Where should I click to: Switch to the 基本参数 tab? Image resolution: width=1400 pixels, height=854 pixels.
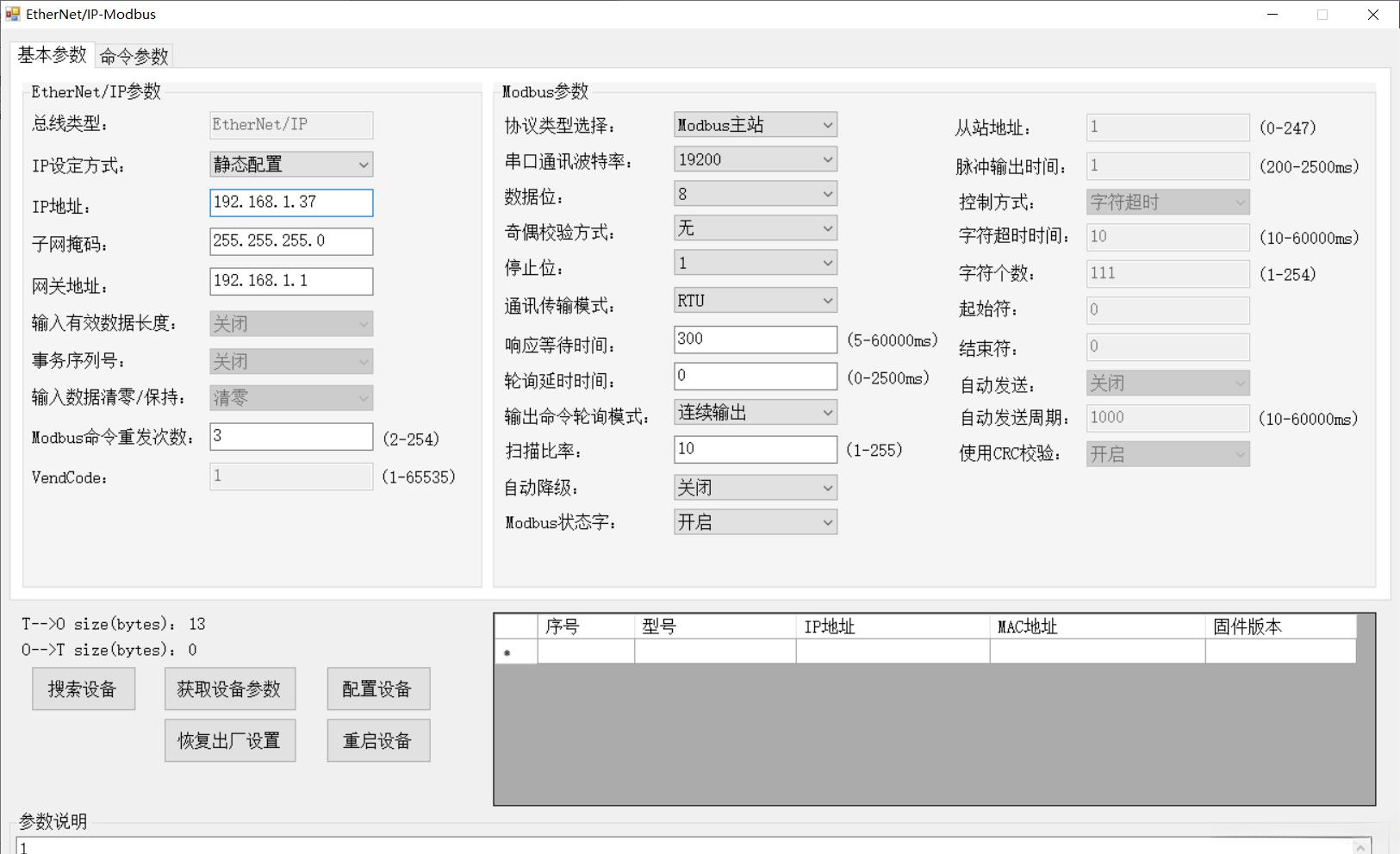point(52,55)
